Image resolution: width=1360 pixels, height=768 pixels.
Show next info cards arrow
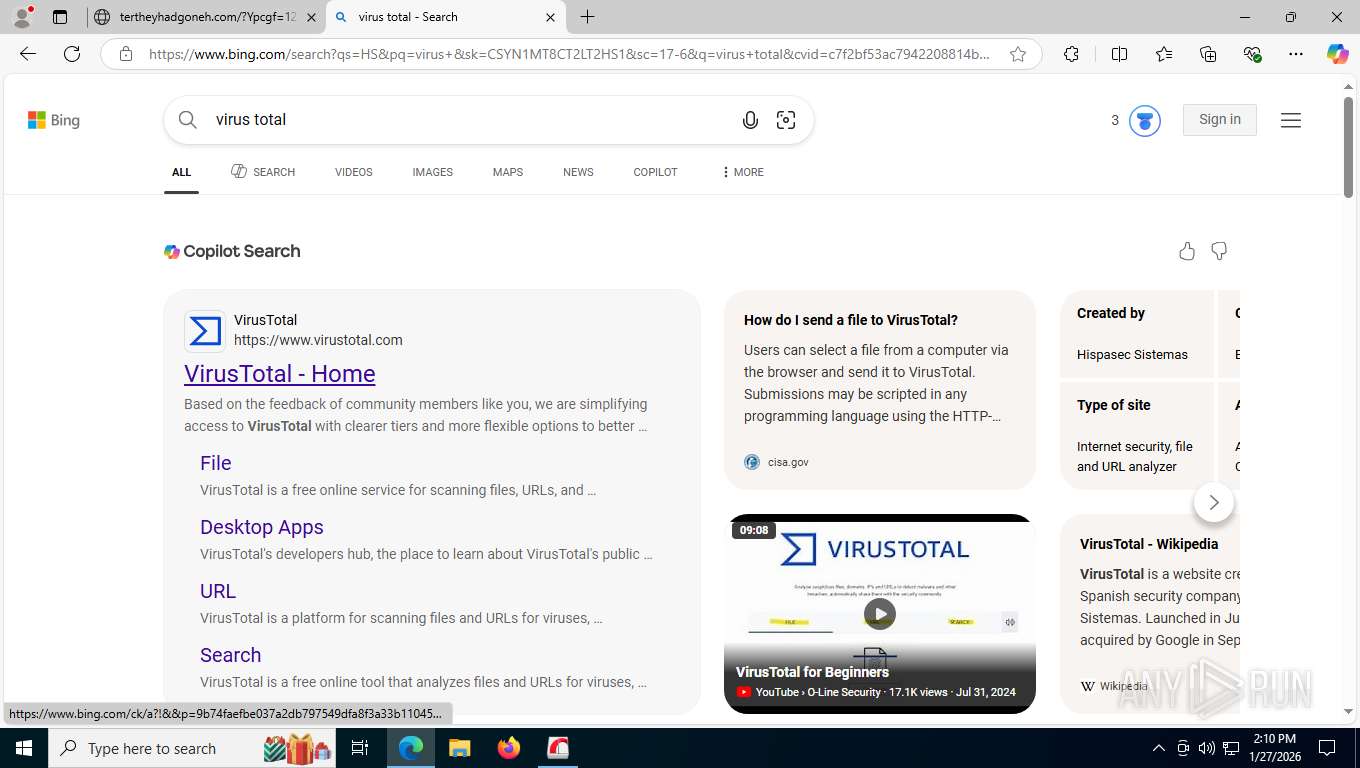[x=1214, y=502]
